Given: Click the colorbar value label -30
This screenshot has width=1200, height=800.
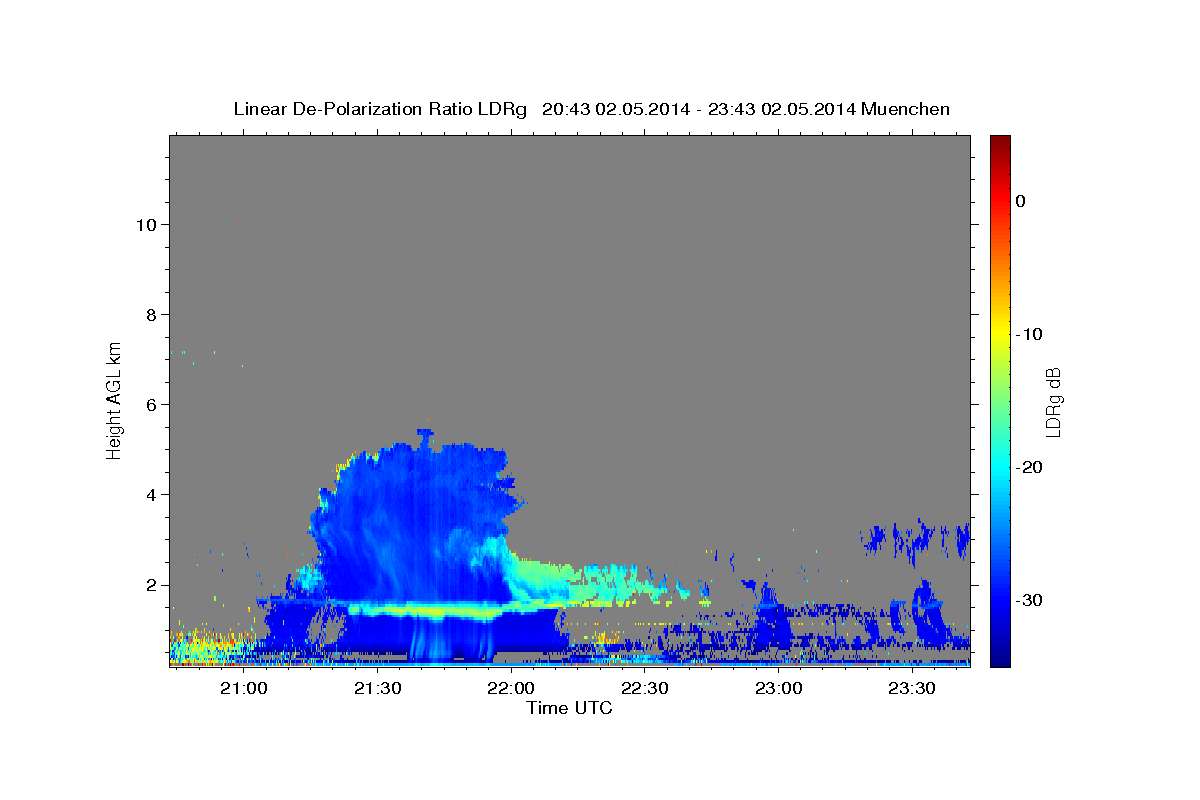Looking at the screenshot, I should tap(1029, 600).
